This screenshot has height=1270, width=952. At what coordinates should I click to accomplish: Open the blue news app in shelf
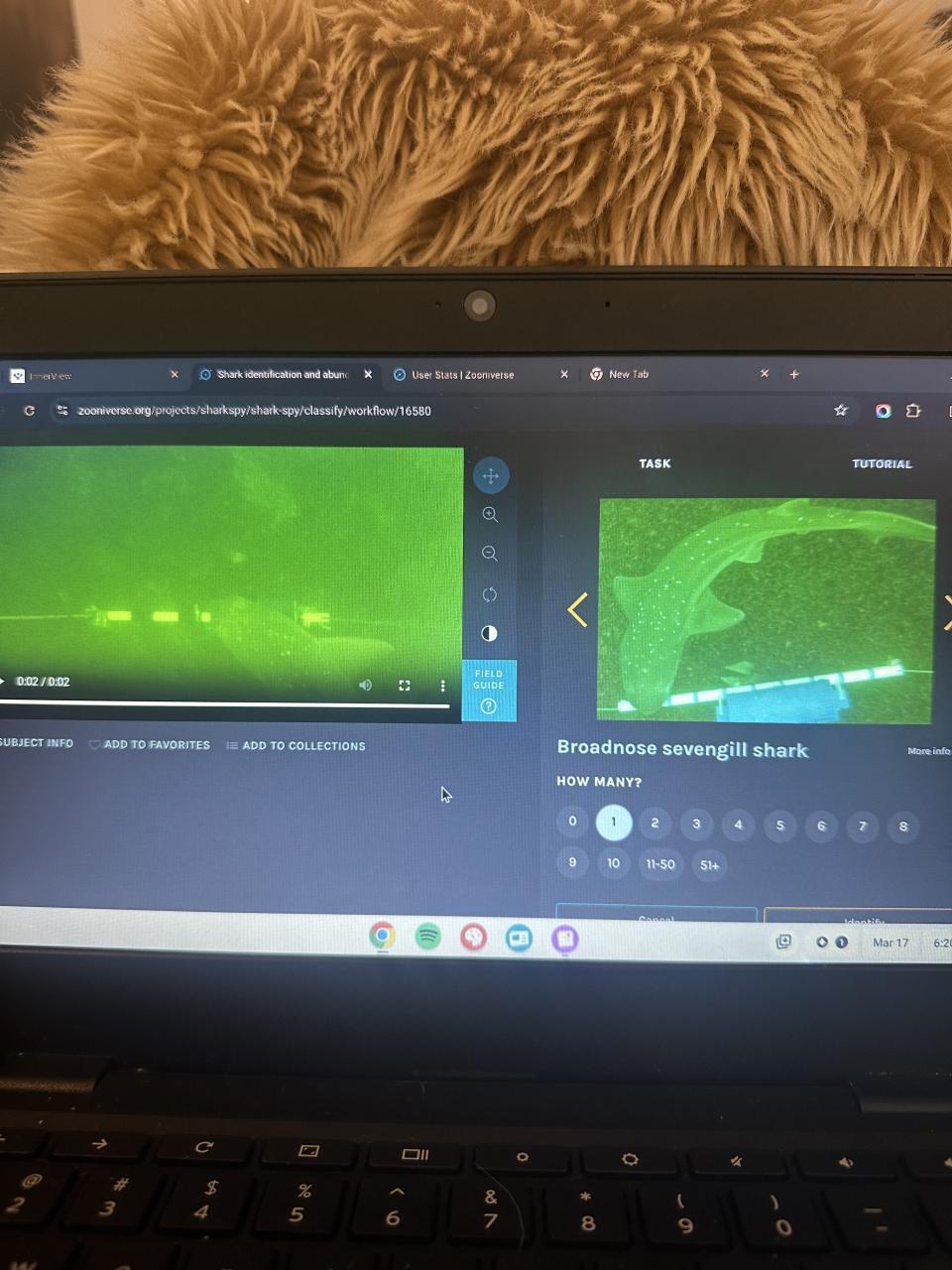click(519, 938)
